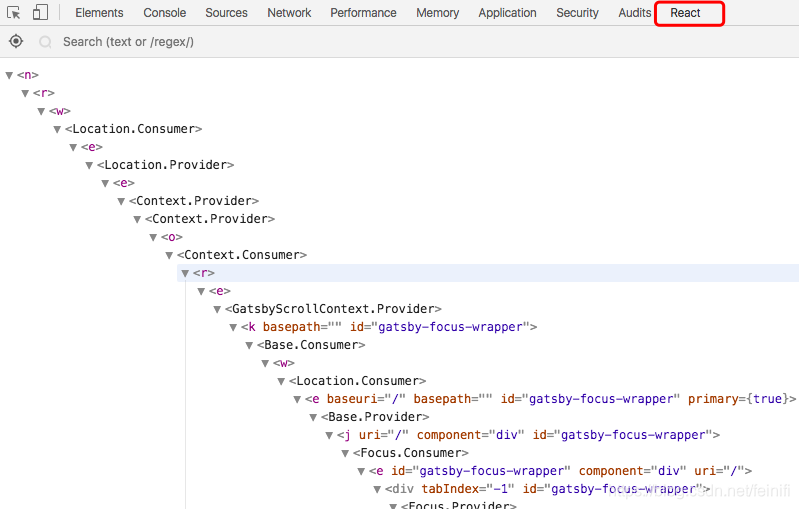Viewport: 799px width, 509px height.
Task: Click the select-component target icon
Action: point(16,41)
